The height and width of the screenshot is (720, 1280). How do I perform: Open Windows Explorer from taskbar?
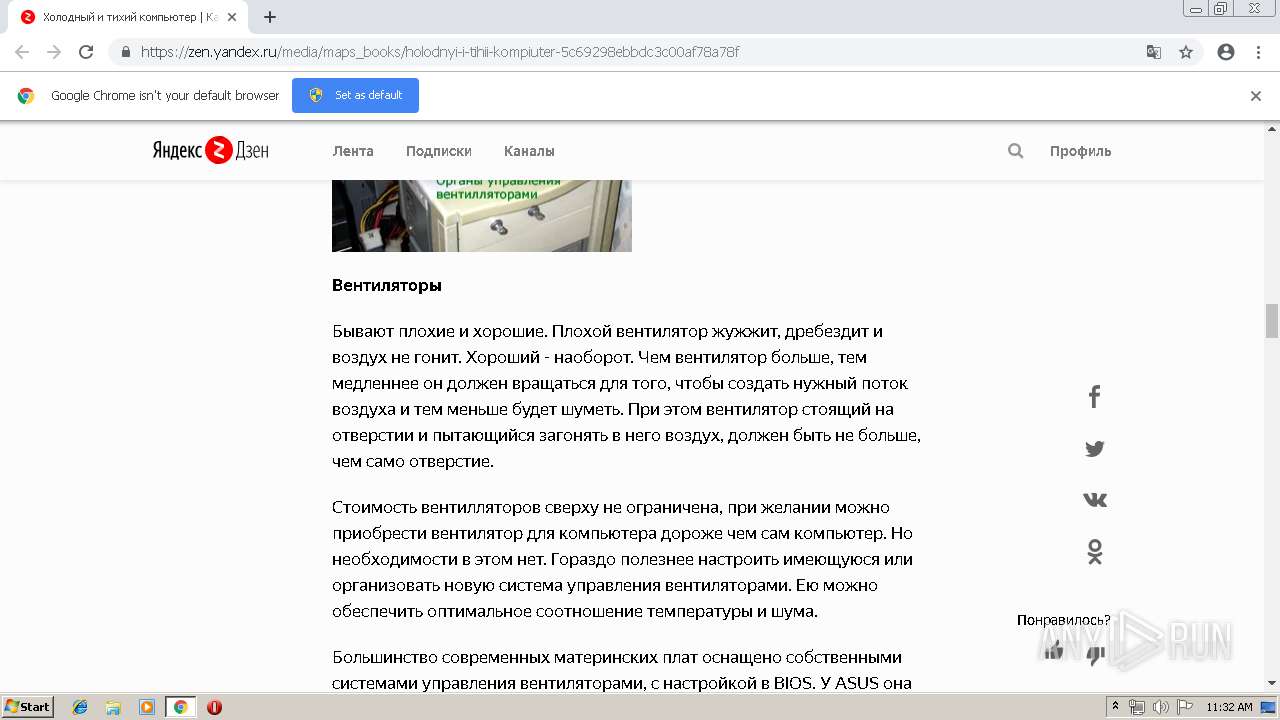coord(113,707)
